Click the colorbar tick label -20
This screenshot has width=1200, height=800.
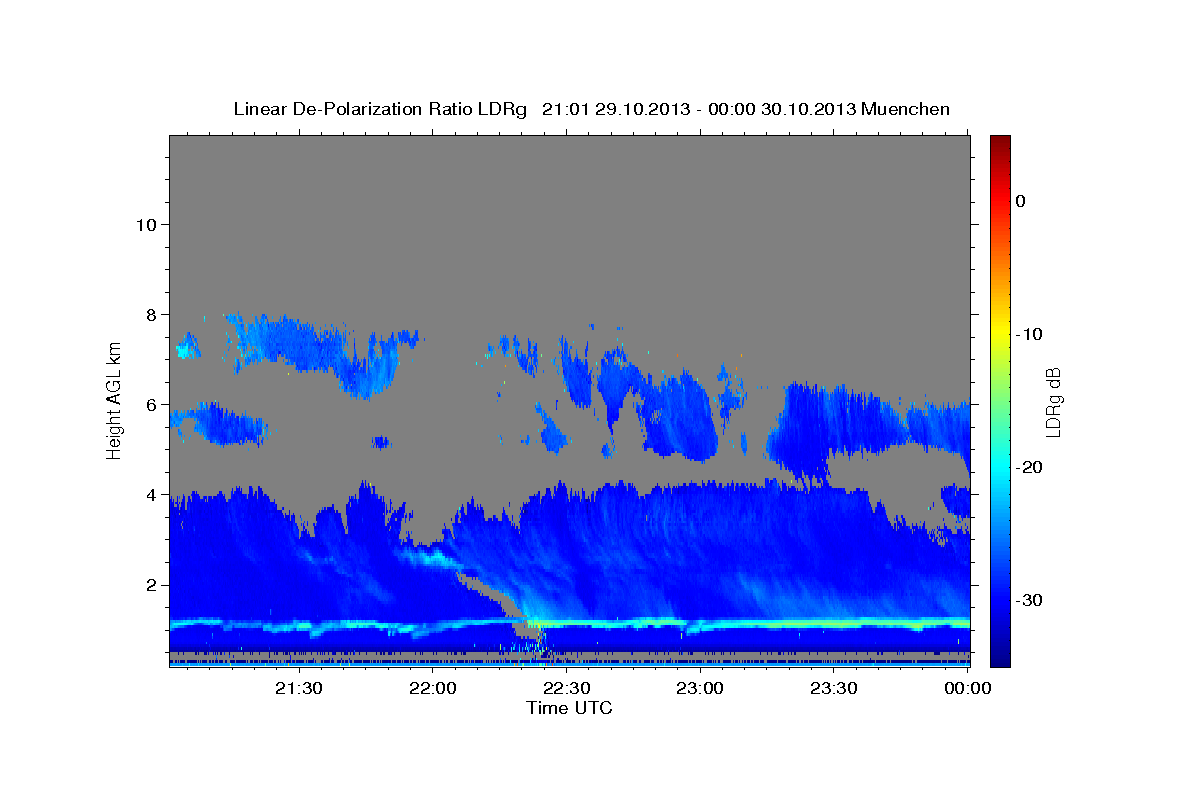(x=1028, y=467)
